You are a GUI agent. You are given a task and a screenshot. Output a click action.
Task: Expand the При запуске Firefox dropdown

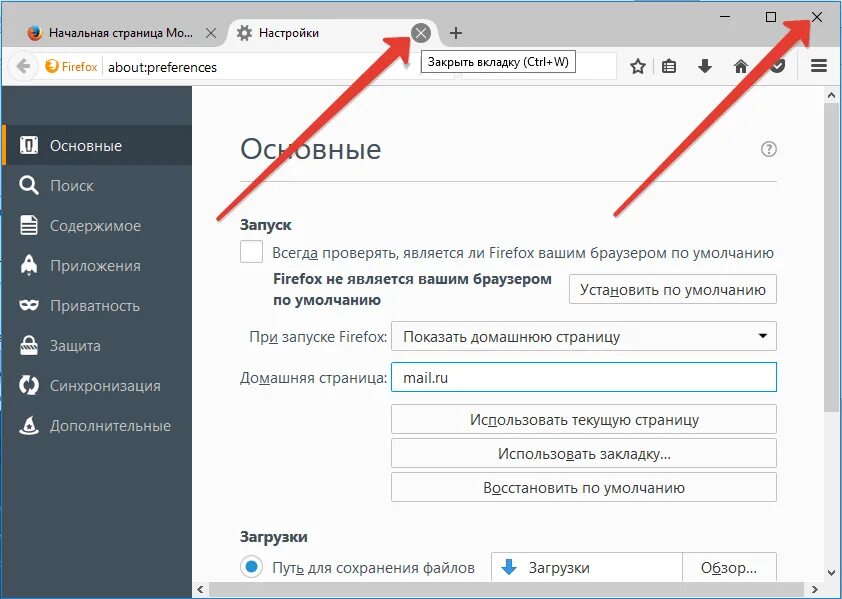584,336
